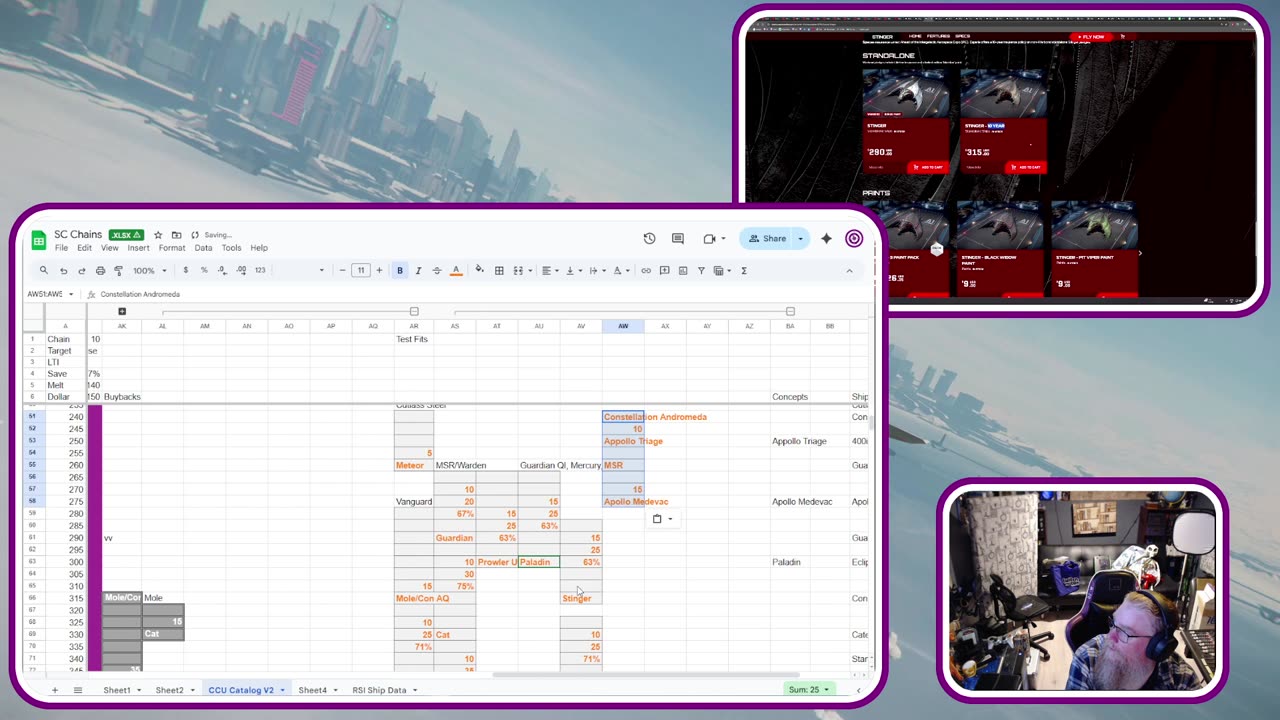Open the Data menu
This screenshot has width=1280, height=720.
[203, 248]
